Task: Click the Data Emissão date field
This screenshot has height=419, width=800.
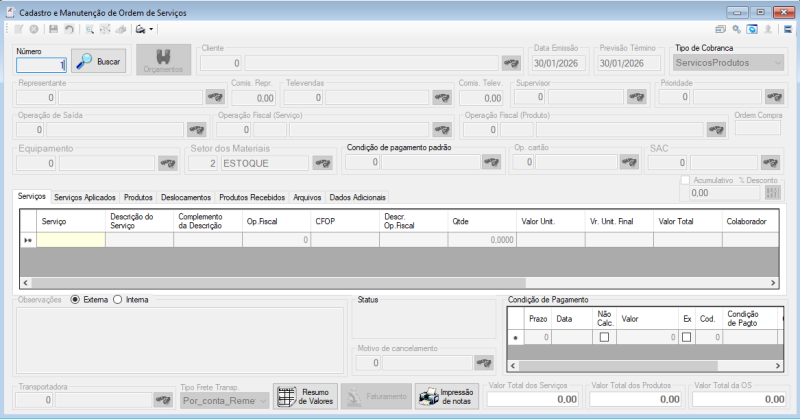Action: (x=558, y=63)
